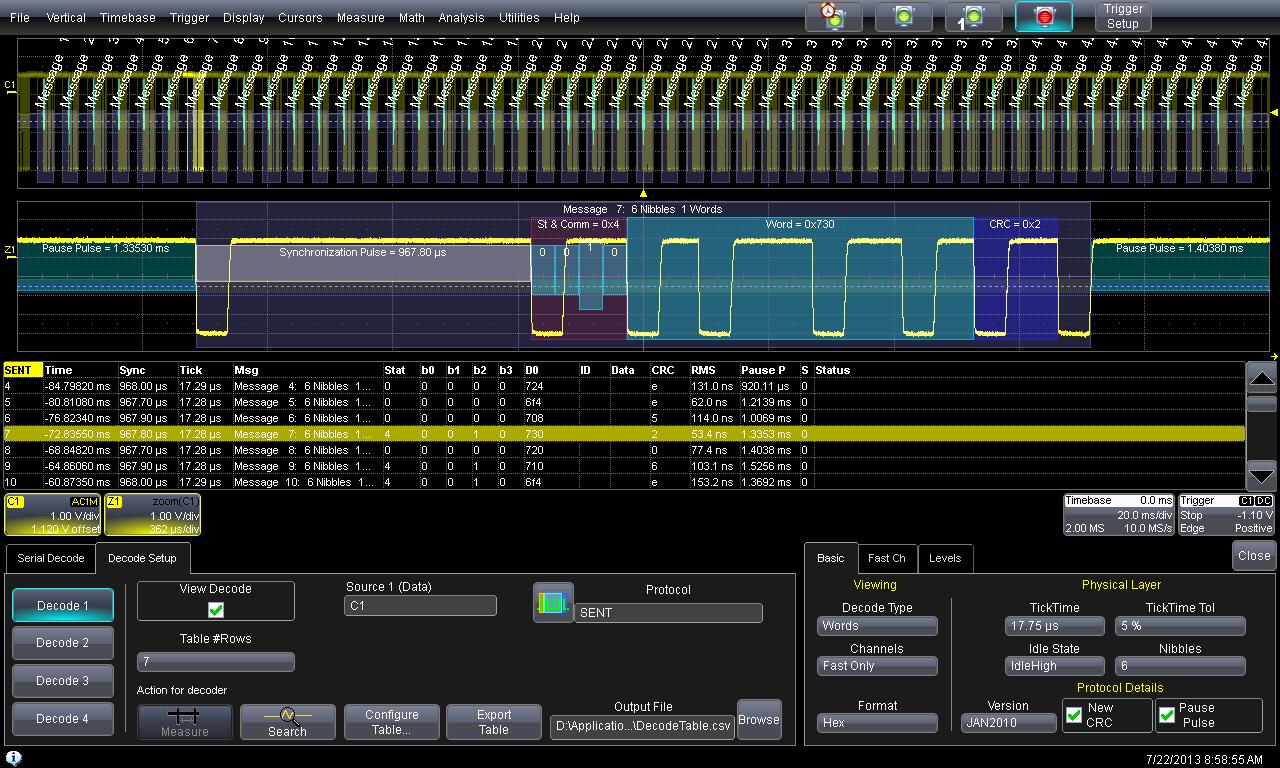Expand the Idle State dropdown
The image size is (1280, 768).
click(x=1054, y=666)
